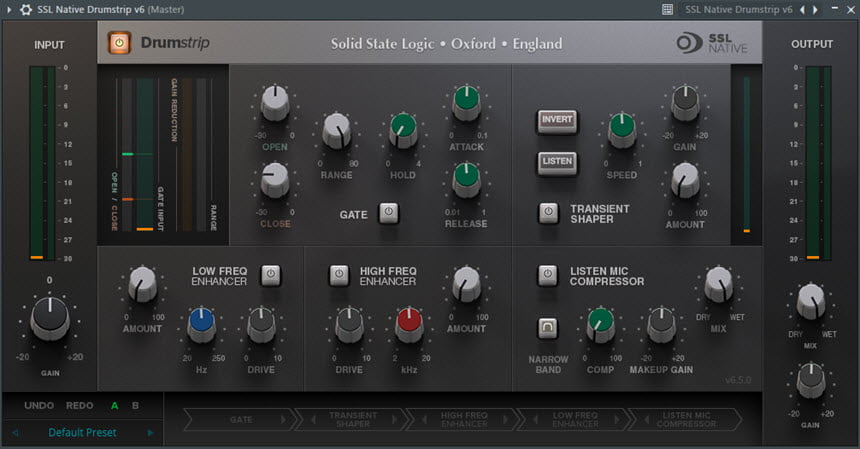
Task: Click the green COMP knob
Action: pos(601,325)
